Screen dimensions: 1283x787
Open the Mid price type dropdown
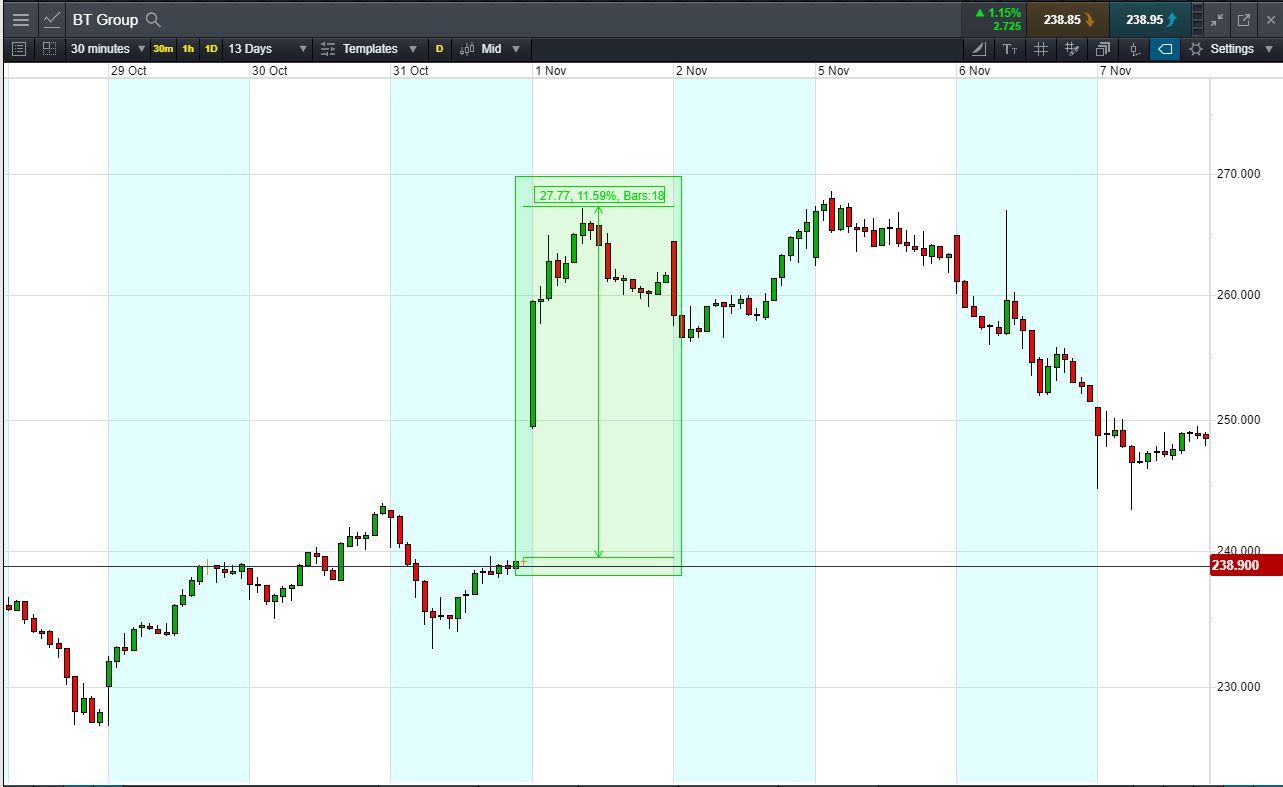click(x=490, y=49)
